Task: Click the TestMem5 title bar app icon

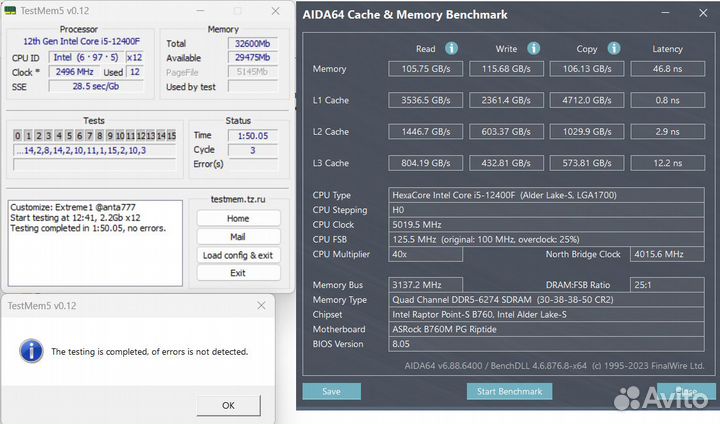Action: pos(10,11)
